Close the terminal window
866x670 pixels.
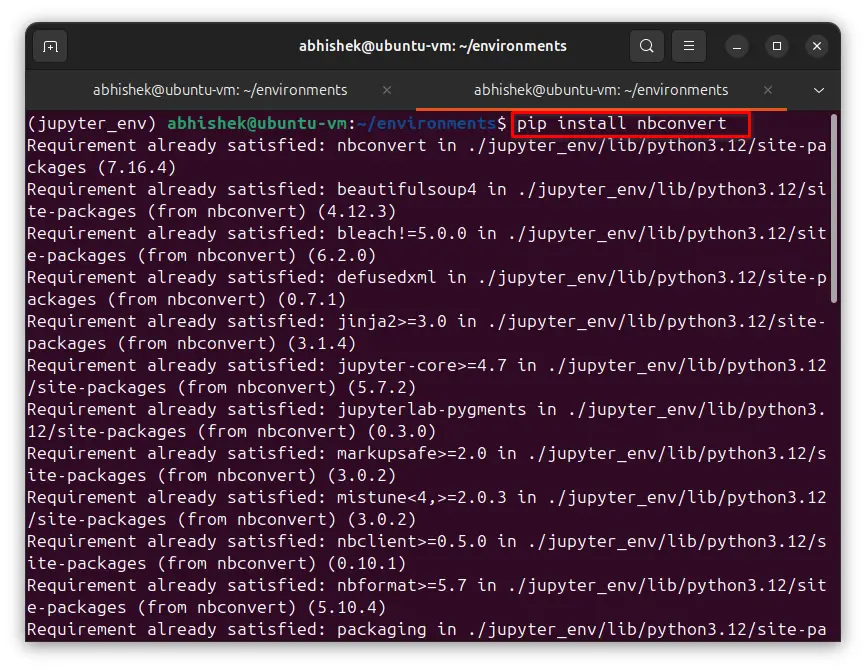[816, 46]
